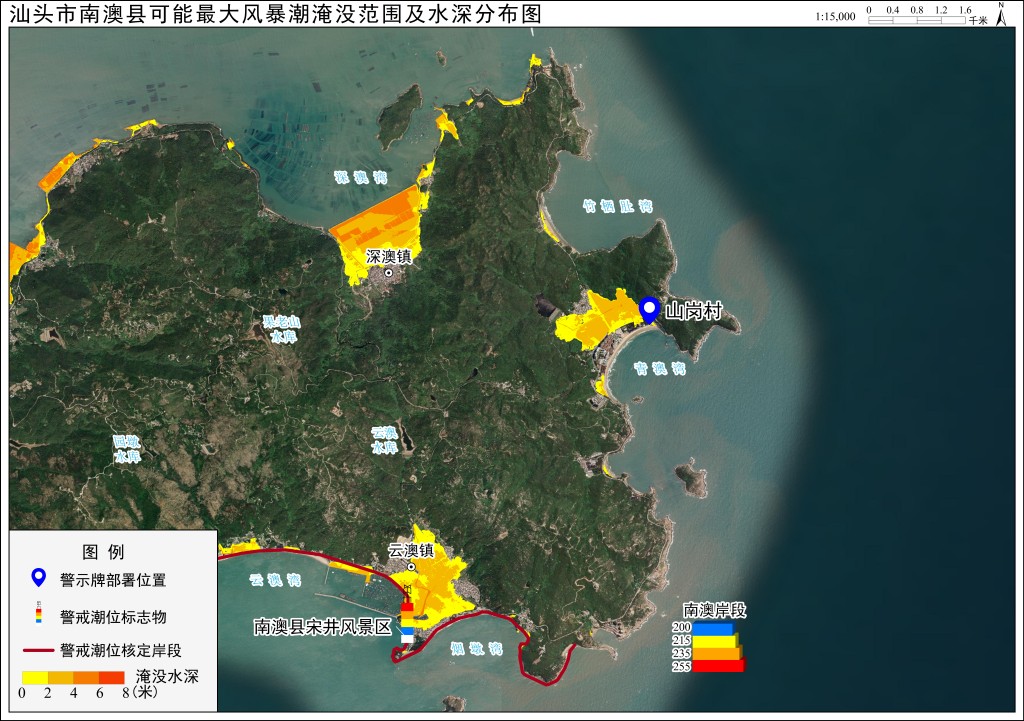
Task: Click the light orange 2–4 meter depth swatch
Action: point(60,677)
